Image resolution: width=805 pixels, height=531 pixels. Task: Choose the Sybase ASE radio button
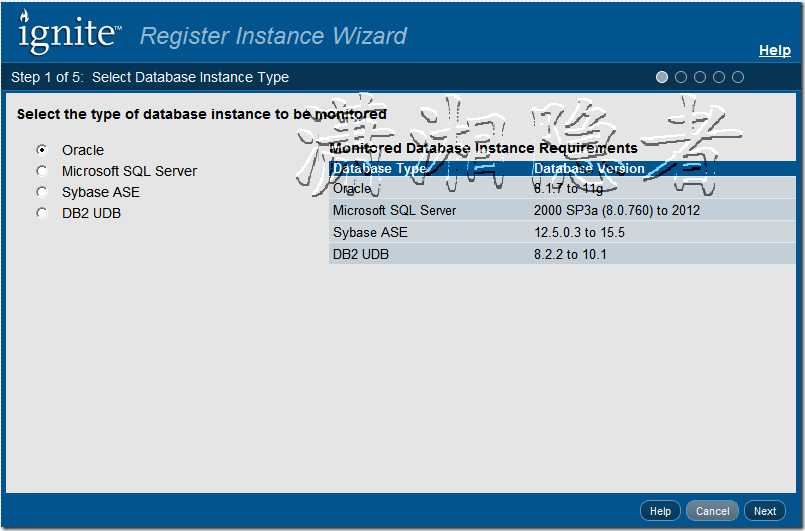tap(42, 192)
